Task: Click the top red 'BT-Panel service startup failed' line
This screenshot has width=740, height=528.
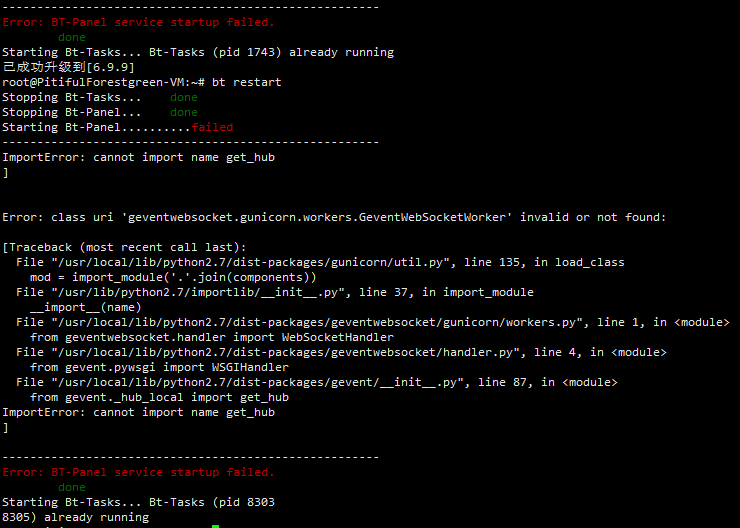Action: pos(138,22)
